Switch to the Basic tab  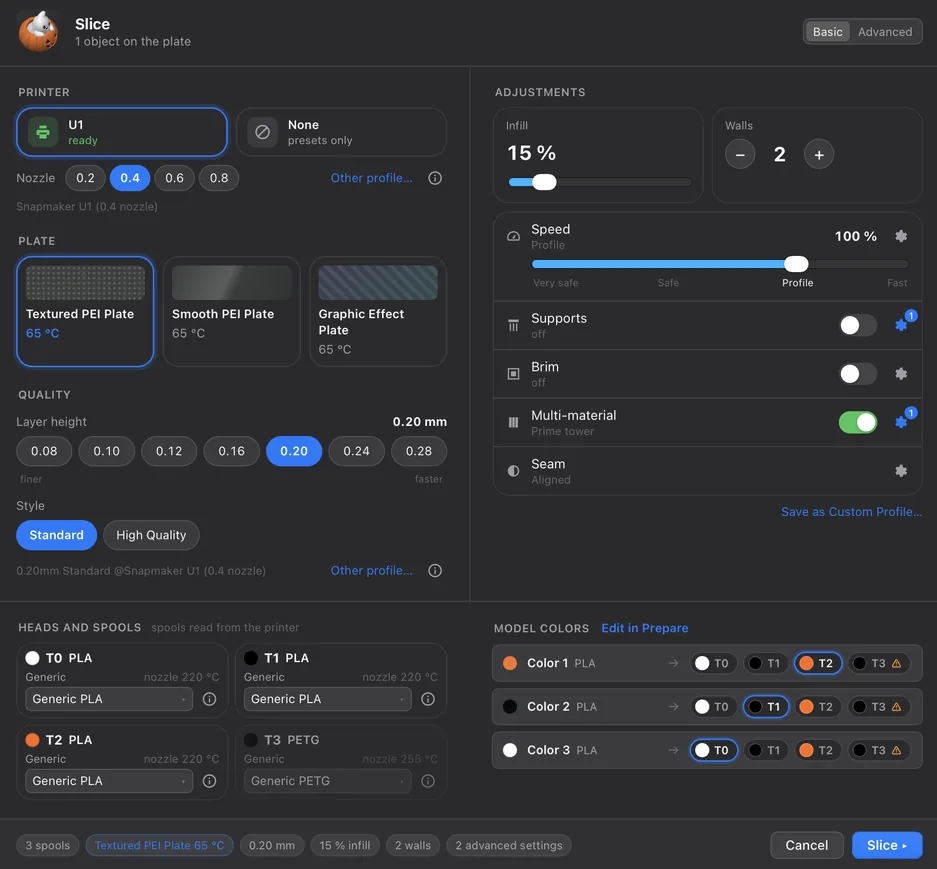coord(828,32)
